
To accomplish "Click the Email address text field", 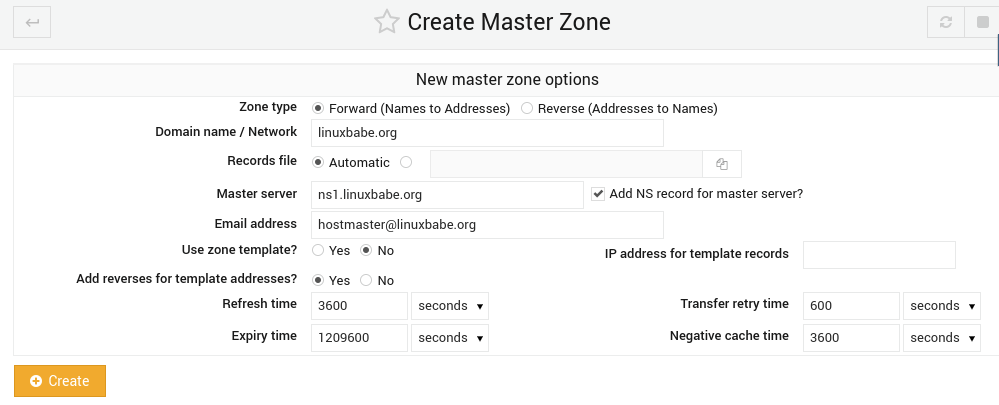I will [x=487, y=225].
